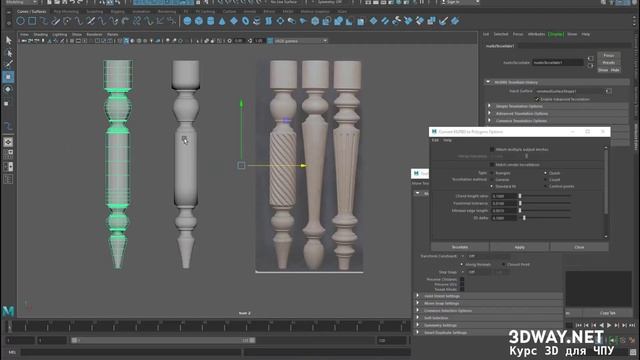
Task: Click the single-pane layout icon in left sidebar
Action: click(x=8, y=142)
